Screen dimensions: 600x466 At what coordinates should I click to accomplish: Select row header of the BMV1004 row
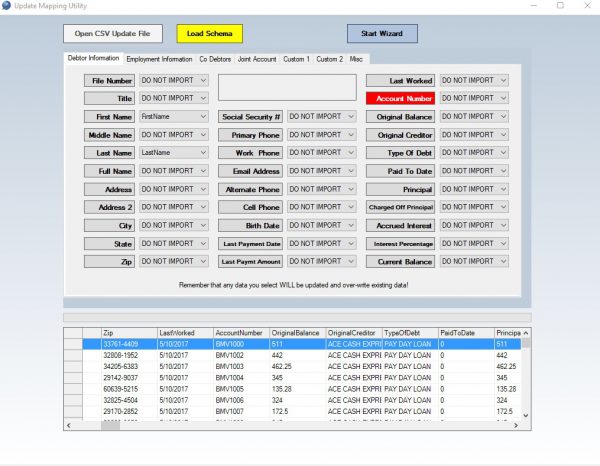pos(73,378)
